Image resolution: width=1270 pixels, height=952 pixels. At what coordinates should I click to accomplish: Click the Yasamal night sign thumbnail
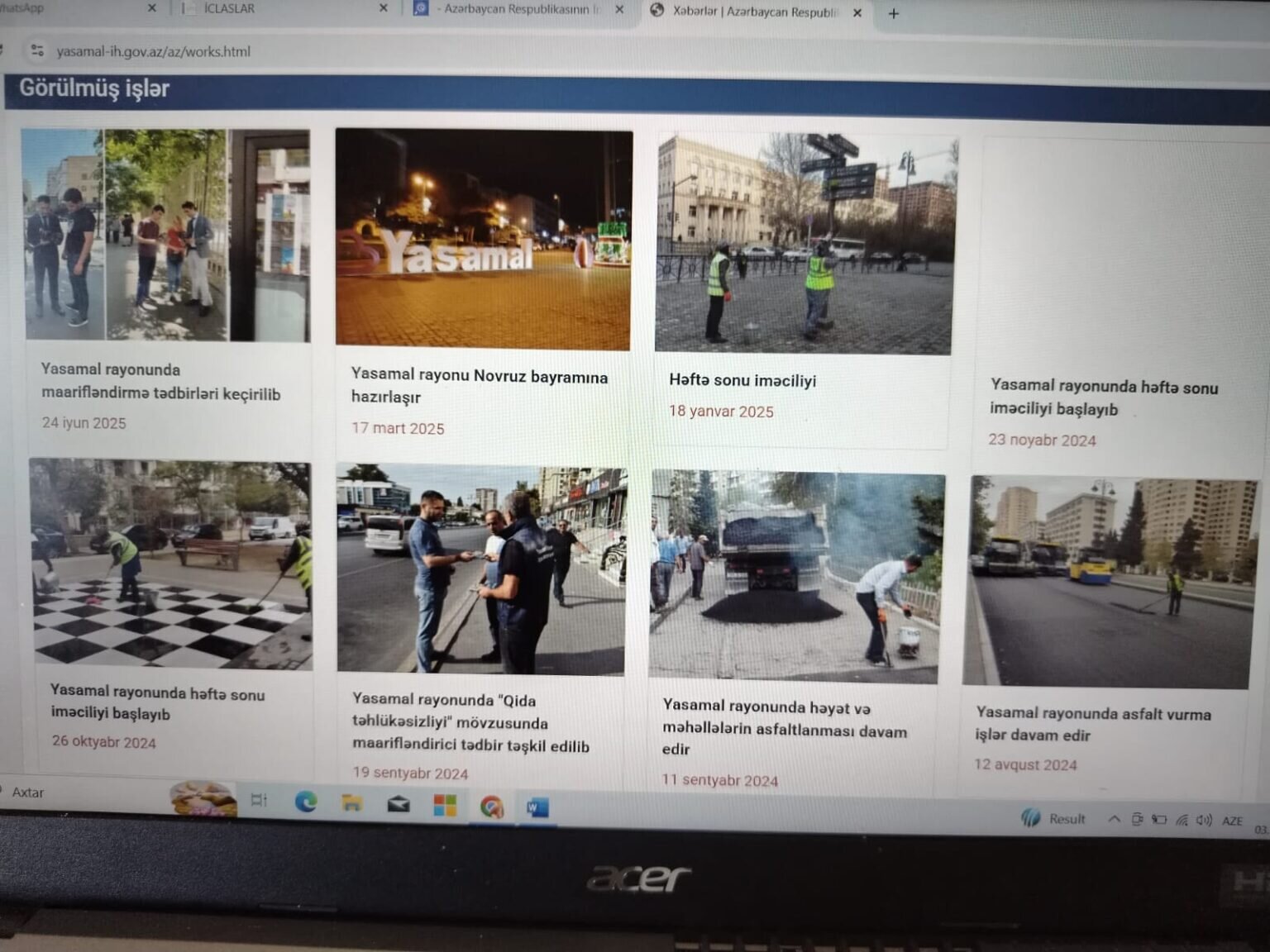point(484,238)
